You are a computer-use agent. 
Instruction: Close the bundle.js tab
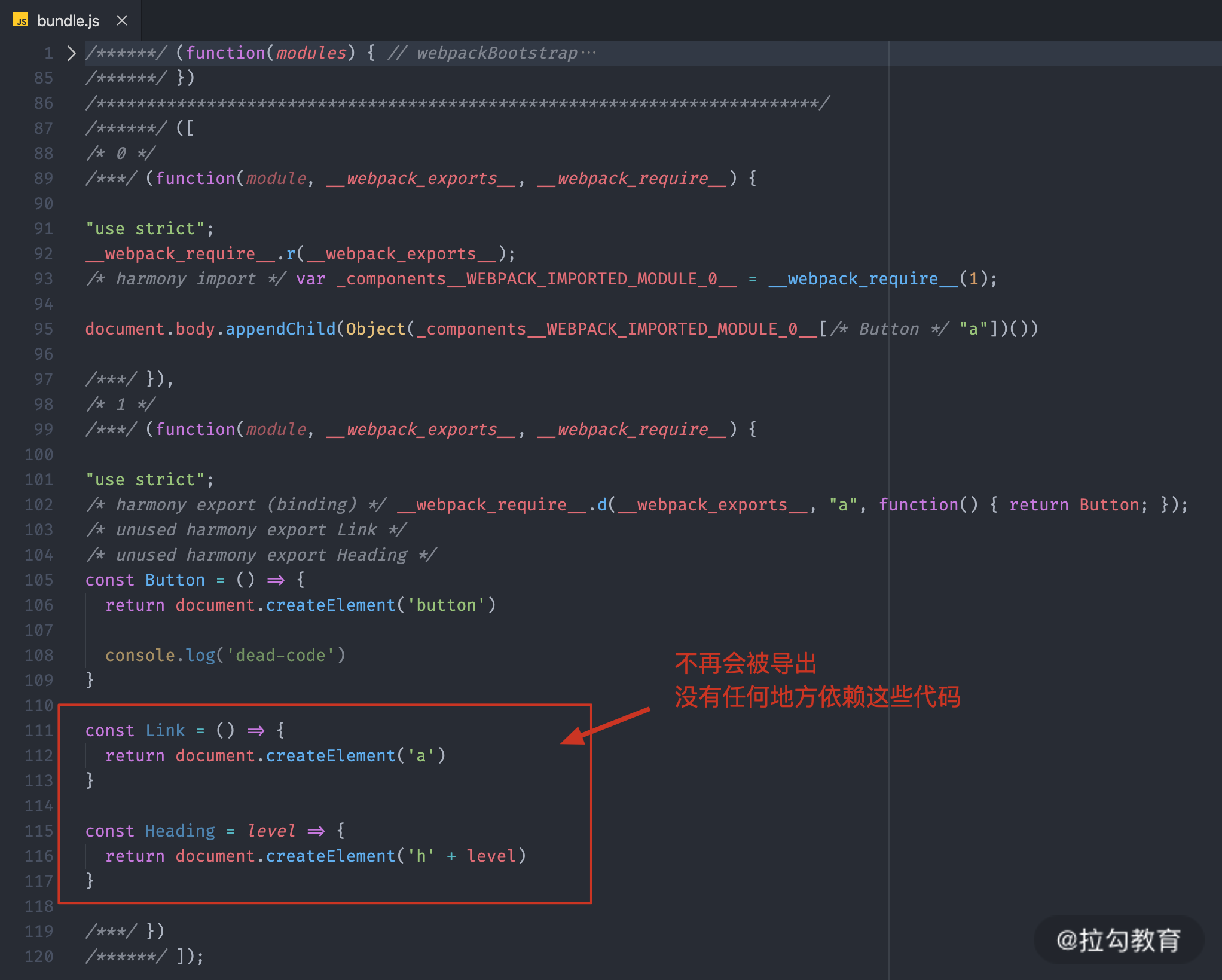click(x=122, y=21)
